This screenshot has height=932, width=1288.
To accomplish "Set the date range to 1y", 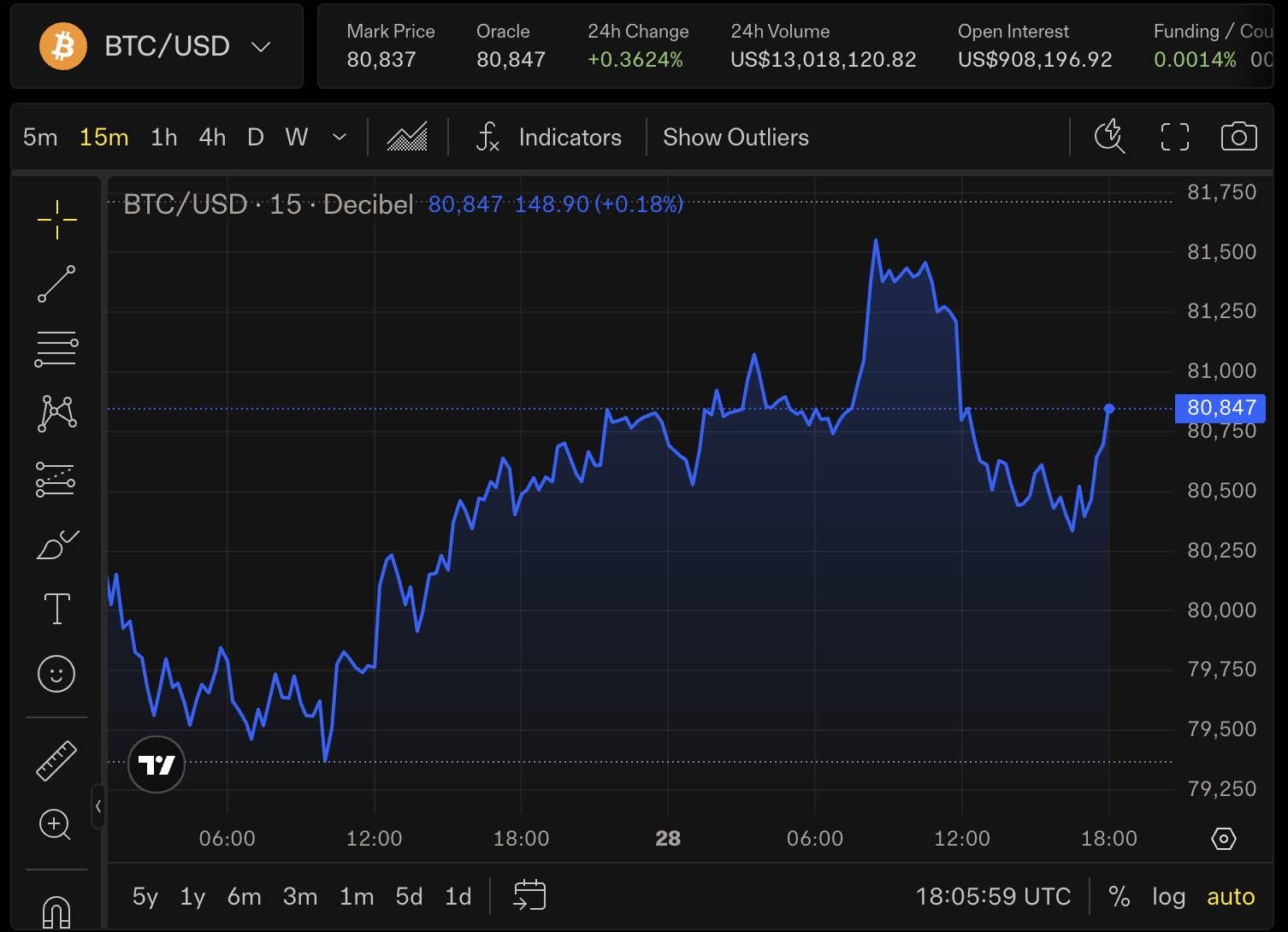I will point(192,896).
